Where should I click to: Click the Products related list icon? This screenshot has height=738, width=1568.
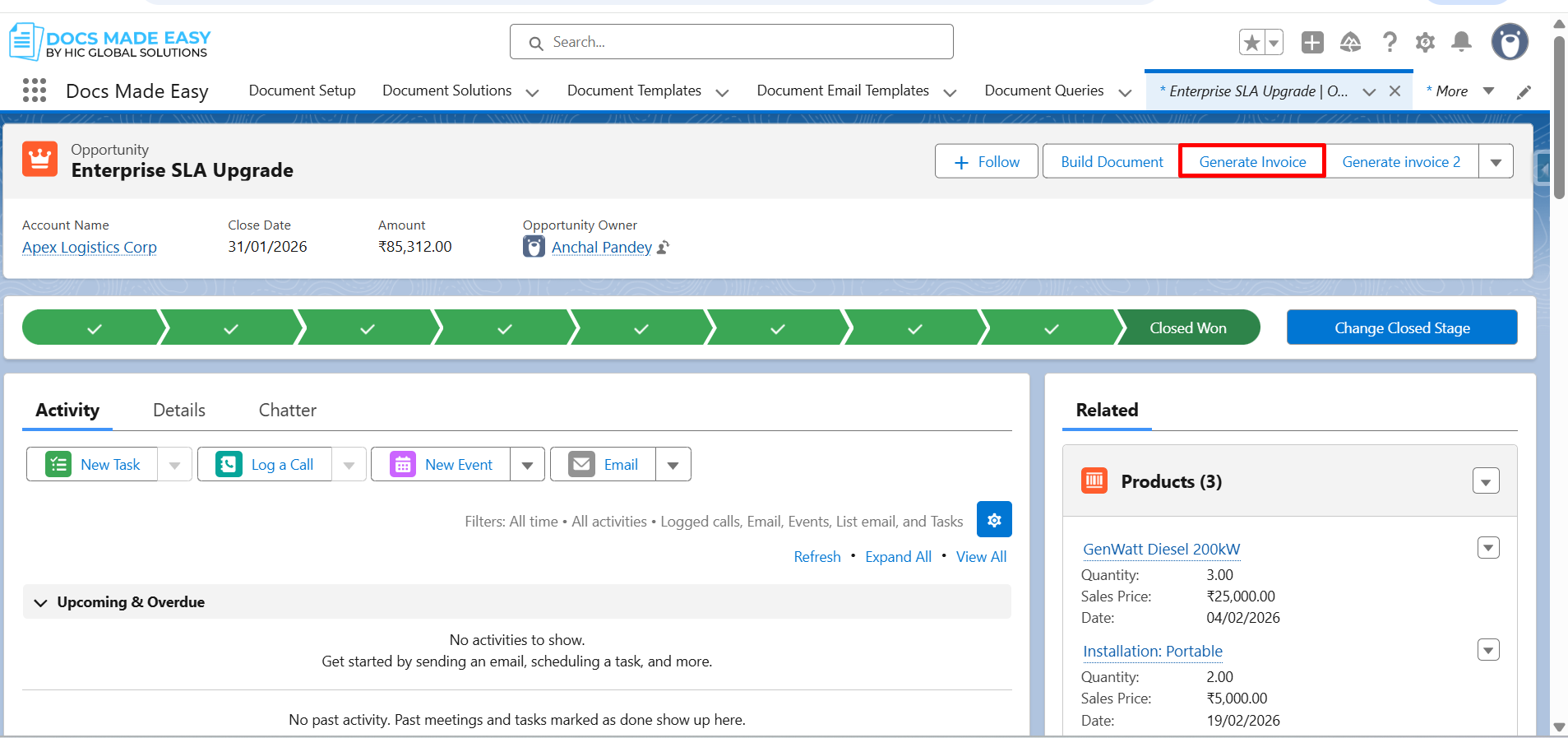point(1094,480)
